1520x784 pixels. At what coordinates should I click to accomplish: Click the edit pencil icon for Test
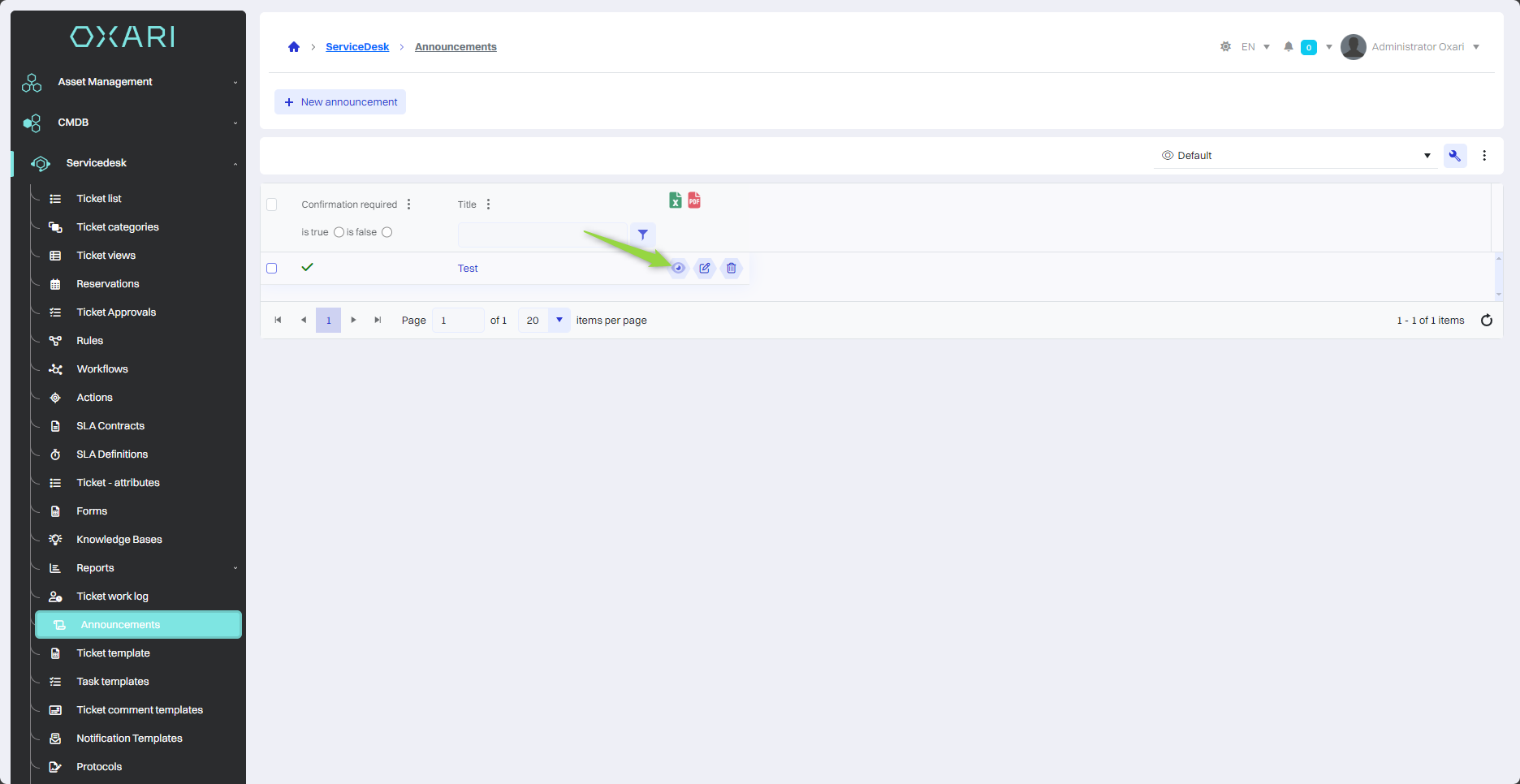coord(705,268)
